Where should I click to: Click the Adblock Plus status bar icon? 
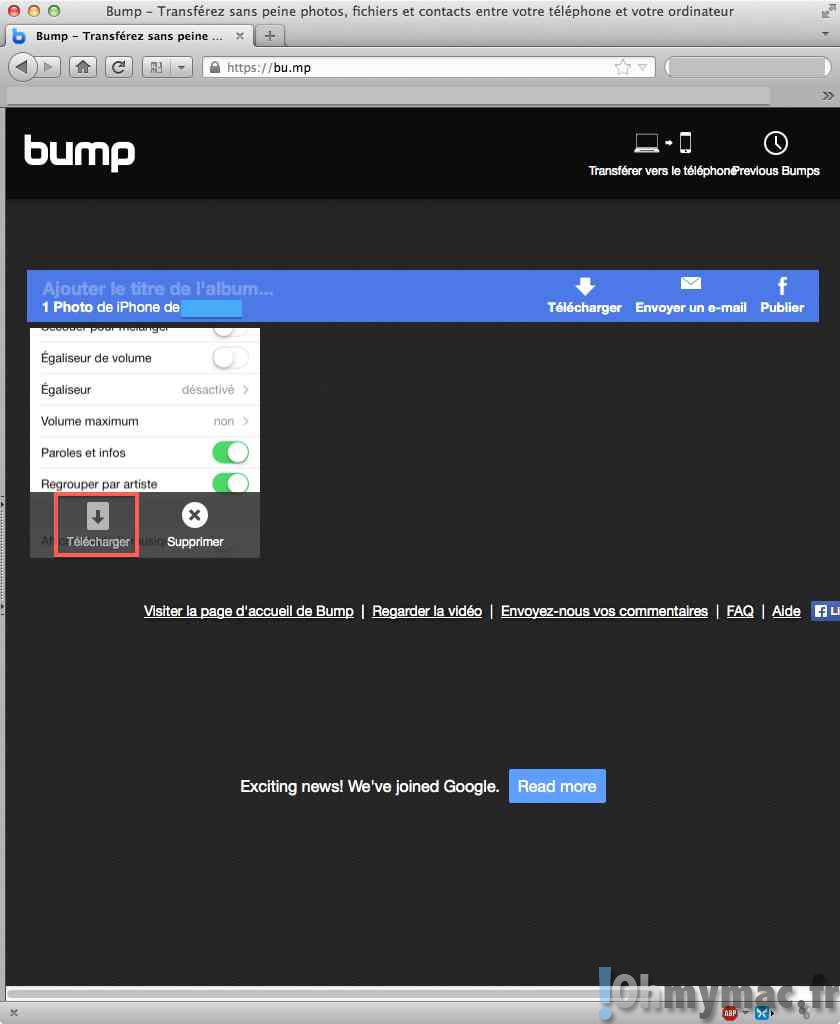coord(730,1013)
